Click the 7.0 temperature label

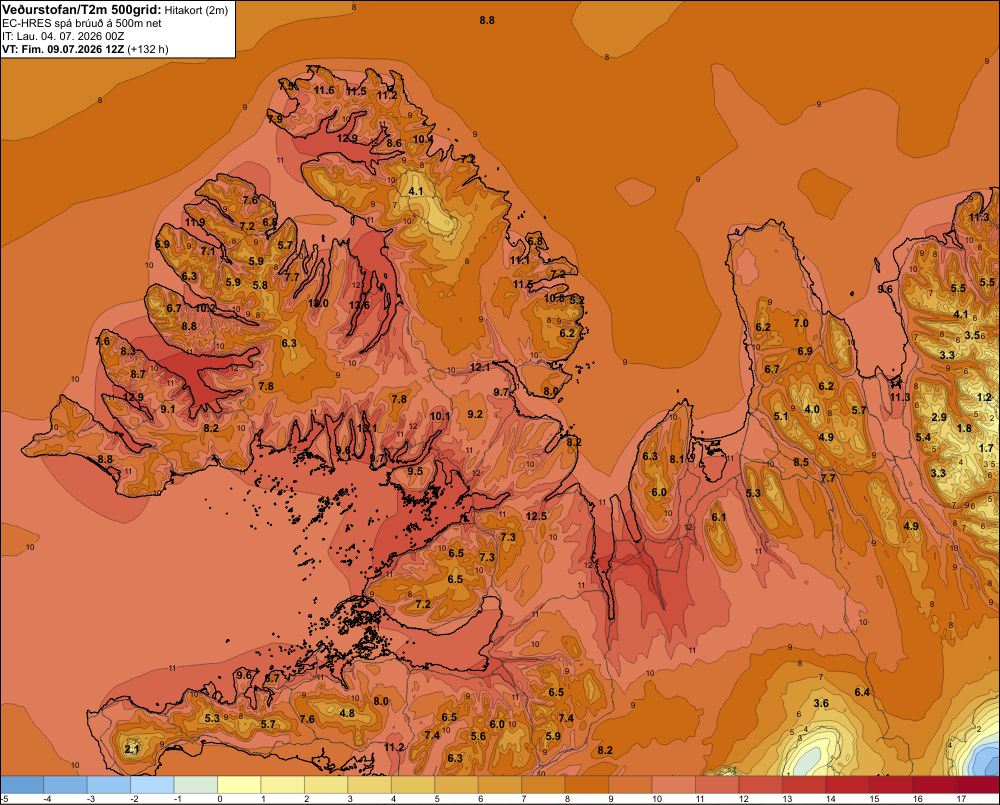[x=801, y=323]
